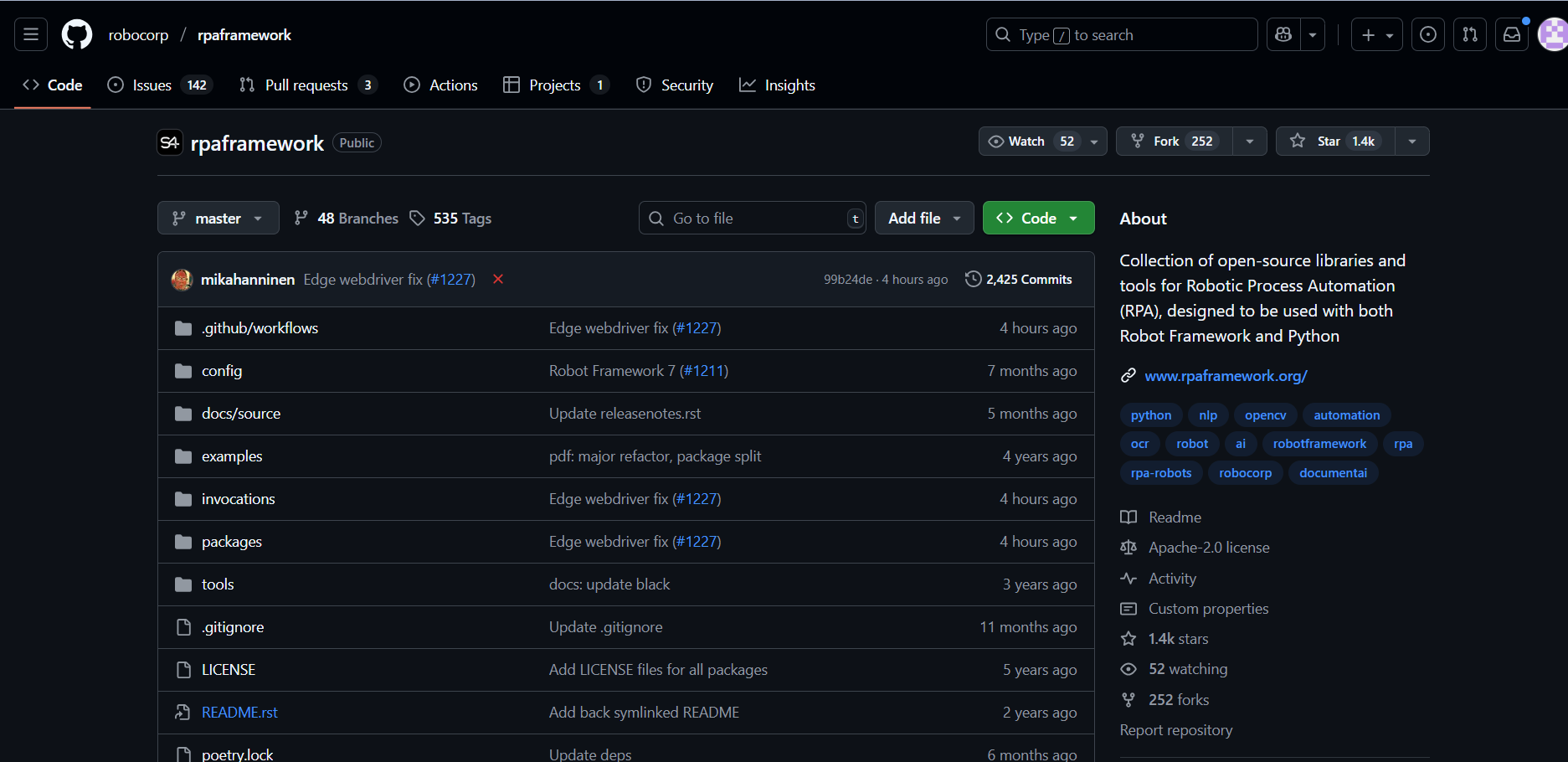Screen dimensions: 1568x762
Task: Click in the Type / to search field
Action: point(1122,34)
